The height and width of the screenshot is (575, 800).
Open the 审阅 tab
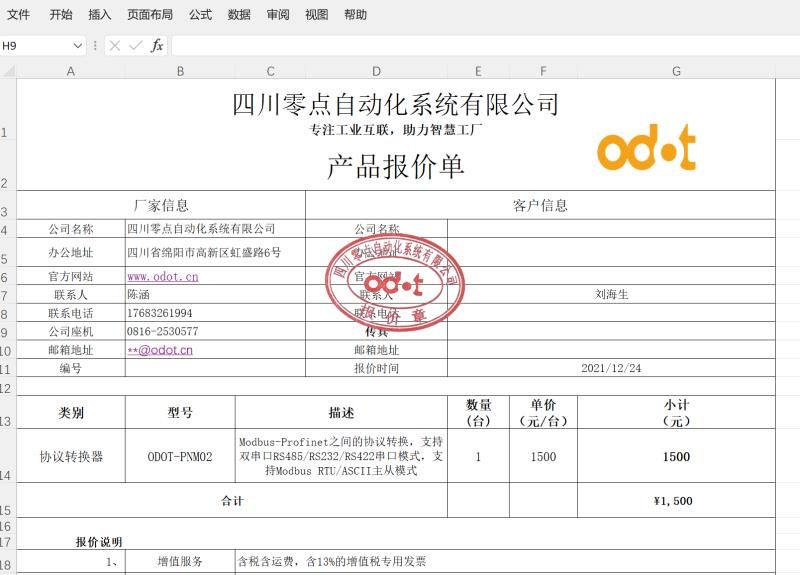[x=278, y=15]
